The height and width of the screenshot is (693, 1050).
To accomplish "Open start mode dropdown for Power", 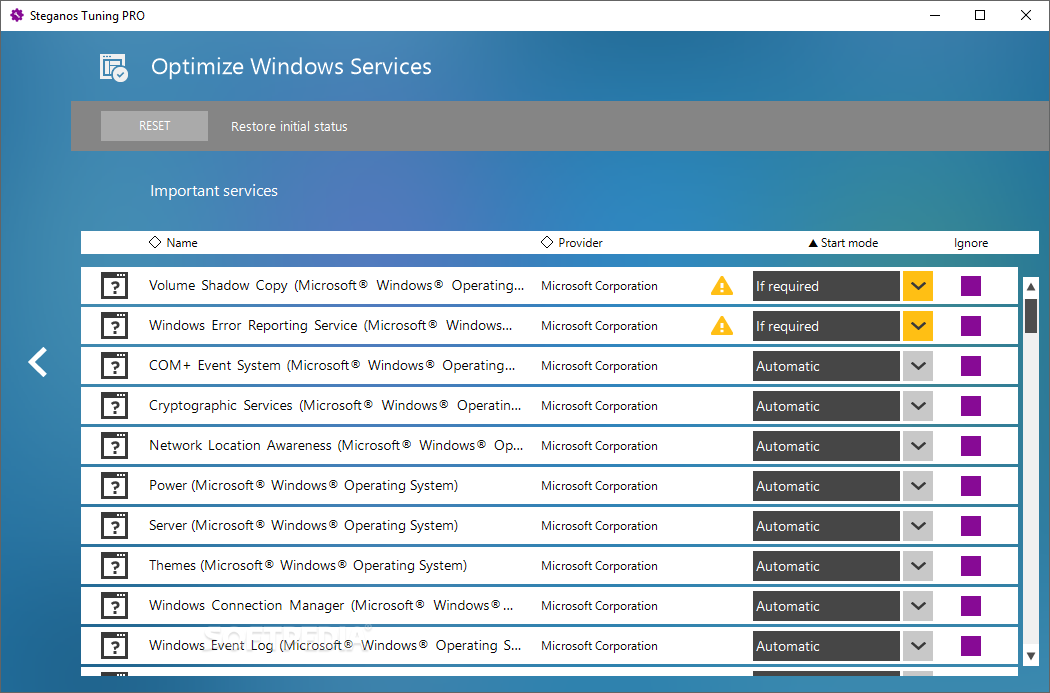I will point(918,486).
